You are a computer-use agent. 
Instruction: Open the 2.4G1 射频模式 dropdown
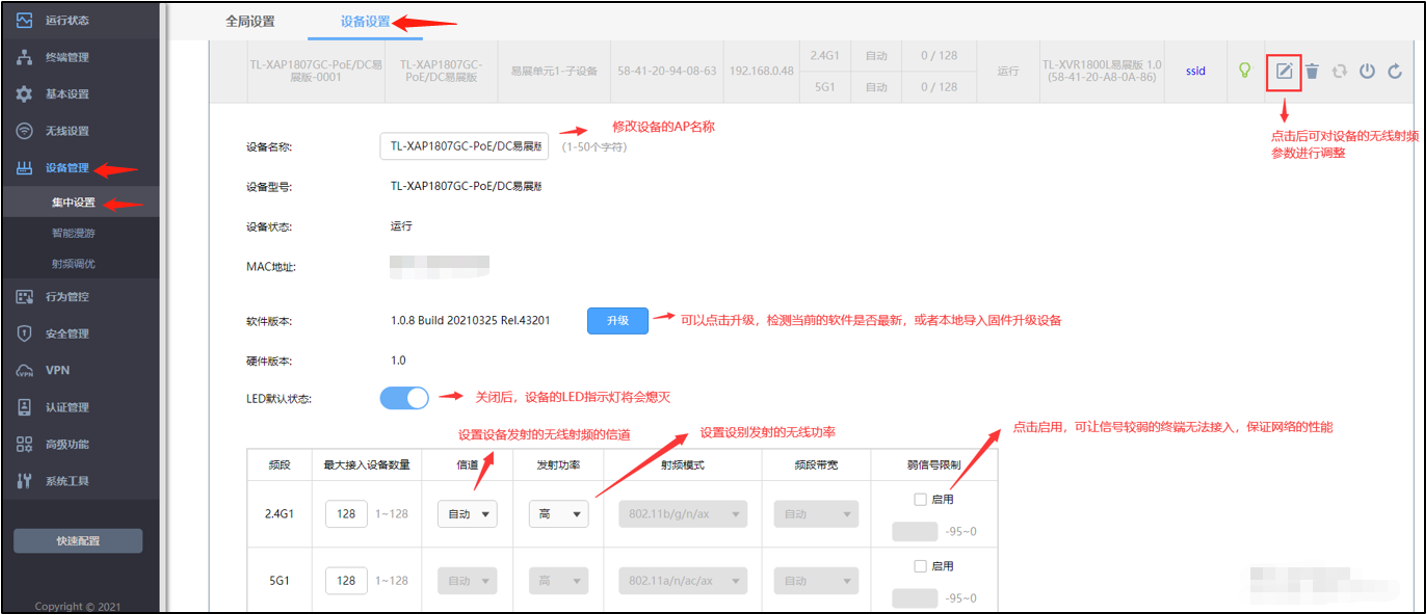[683, 514]
